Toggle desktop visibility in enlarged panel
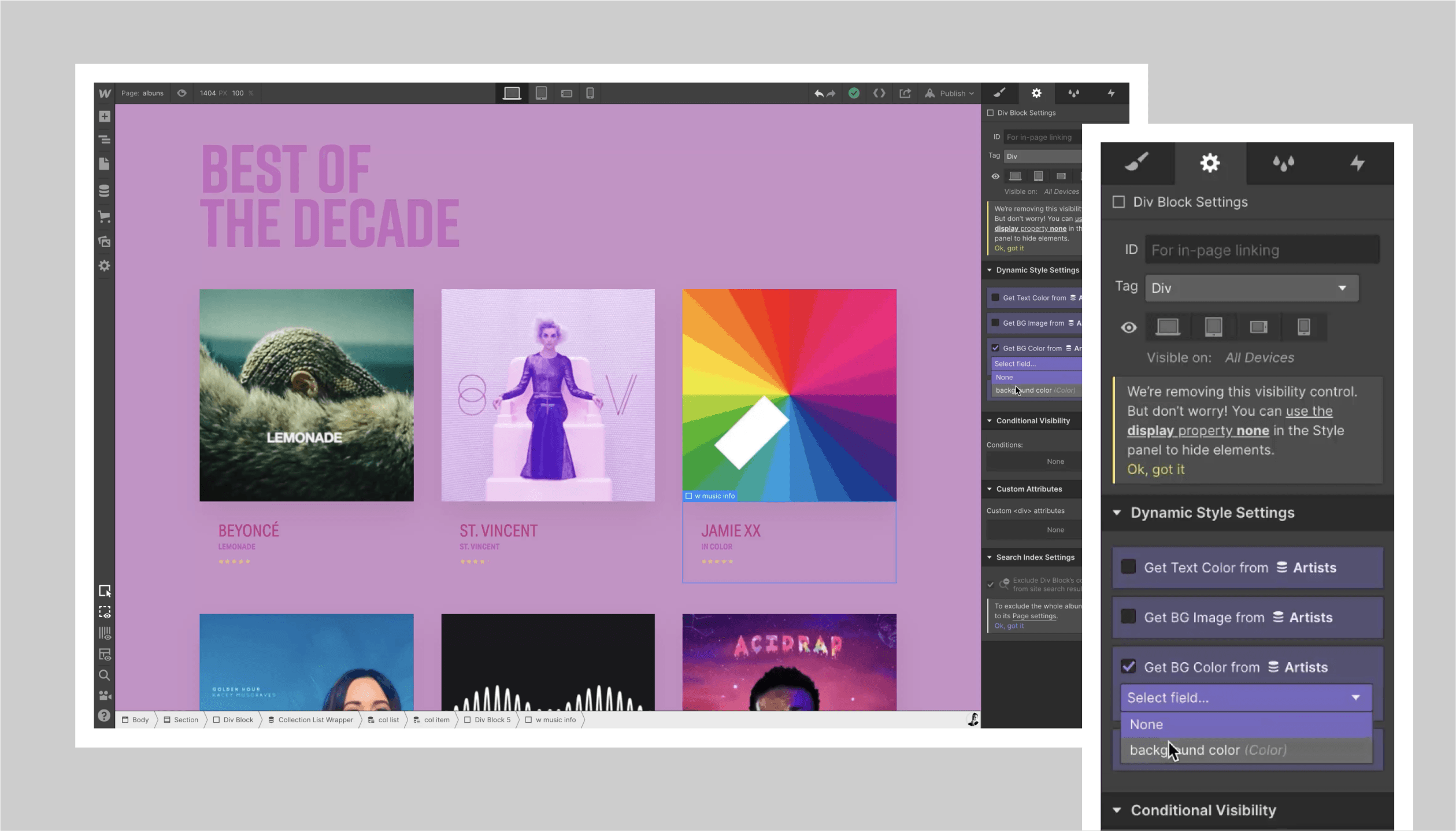 pos(1167,327)
